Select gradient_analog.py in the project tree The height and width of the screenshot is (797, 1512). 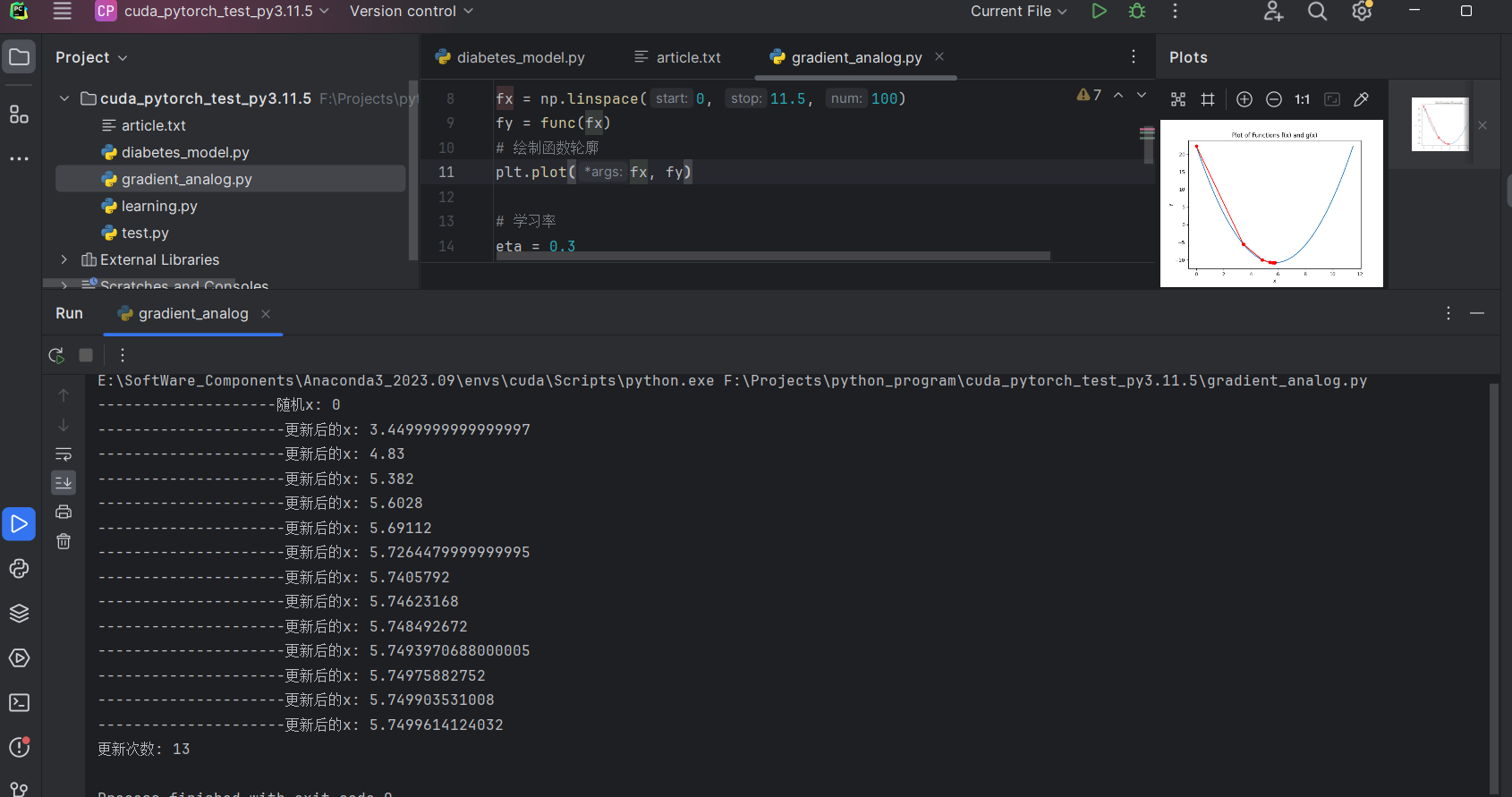231,179
